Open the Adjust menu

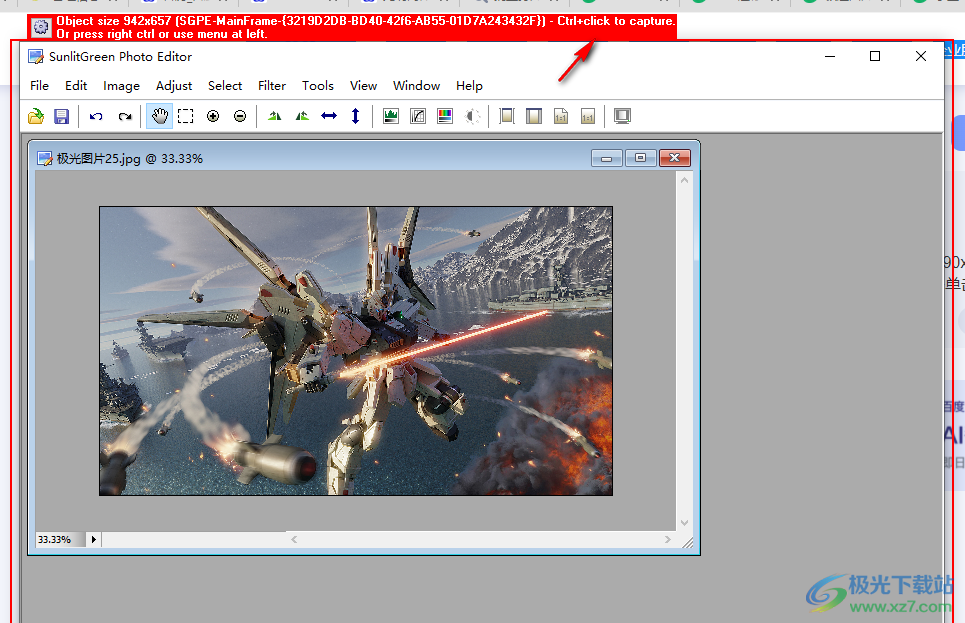click(x=174, y=86)
